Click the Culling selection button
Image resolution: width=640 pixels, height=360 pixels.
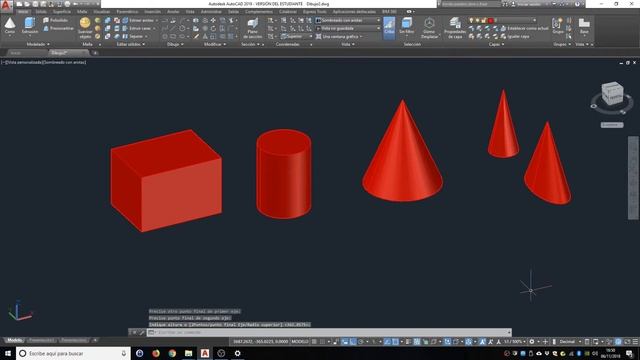tap(389, 28)
